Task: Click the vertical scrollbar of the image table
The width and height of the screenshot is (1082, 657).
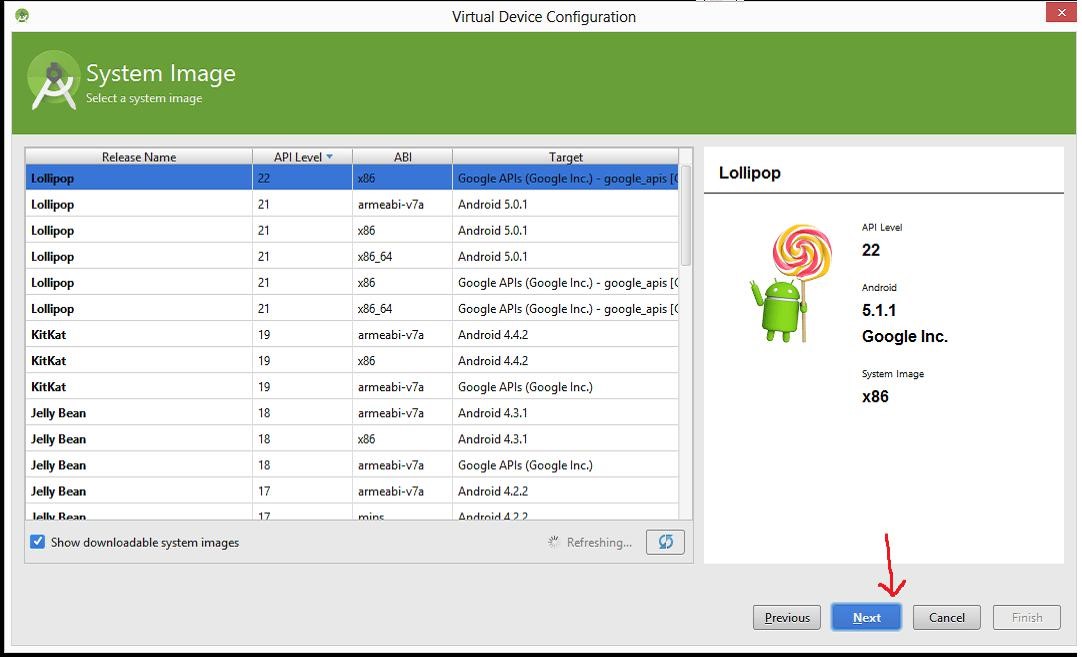Action: 686,215
